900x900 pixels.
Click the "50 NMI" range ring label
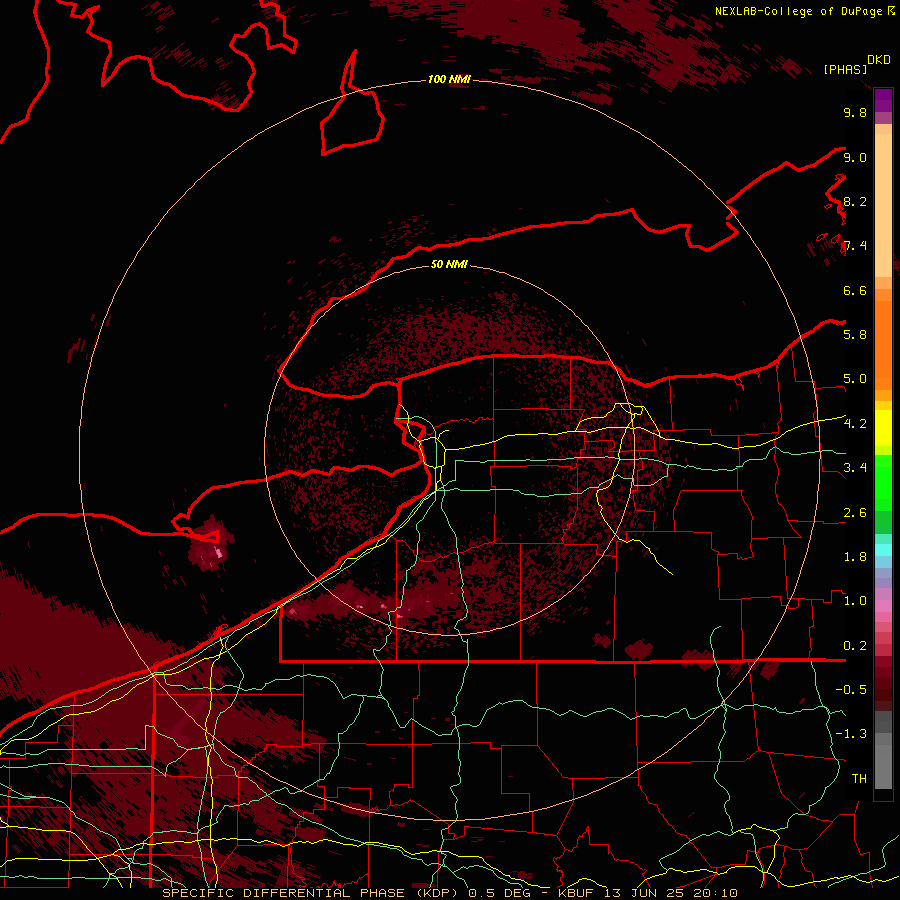[x=449, y=264]
